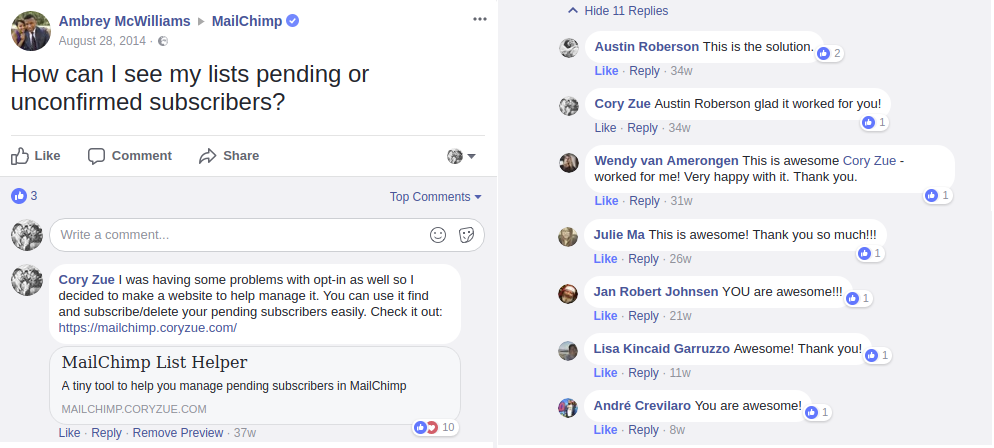Viewport: 994px width, 448px height.
Task: Like André Crevilaro's comment
Action: (x=605, y=430)
